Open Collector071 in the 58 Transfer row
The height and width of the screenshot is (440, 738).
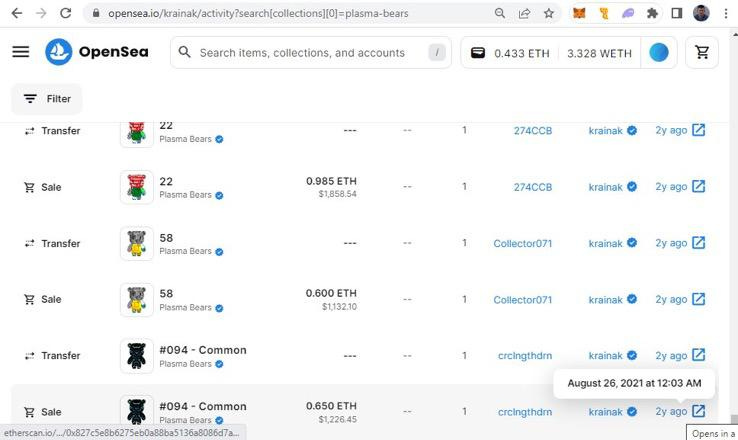(522, 244)
